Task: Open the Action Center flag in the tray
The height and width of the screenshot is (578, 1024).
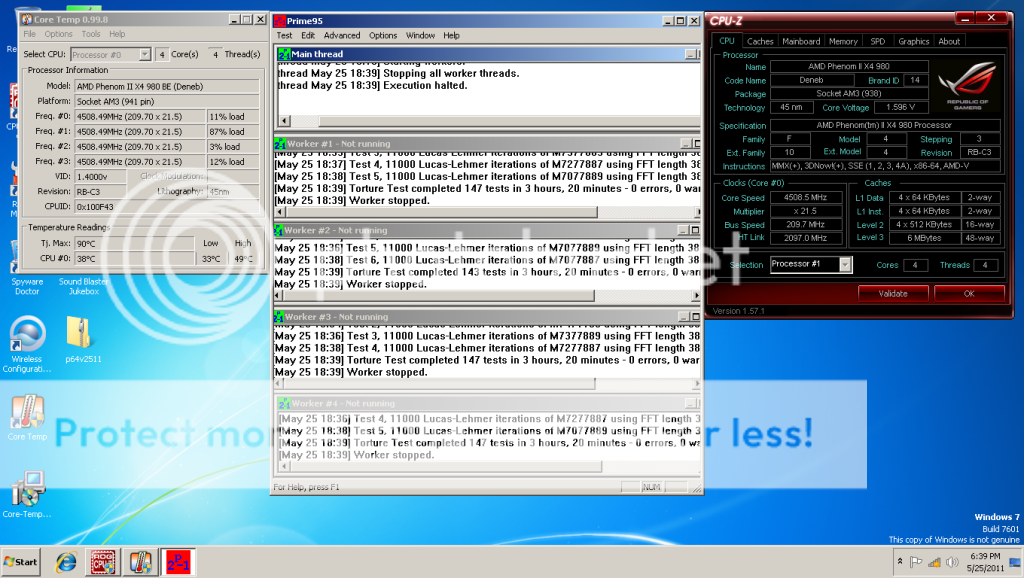Action: 916,562
